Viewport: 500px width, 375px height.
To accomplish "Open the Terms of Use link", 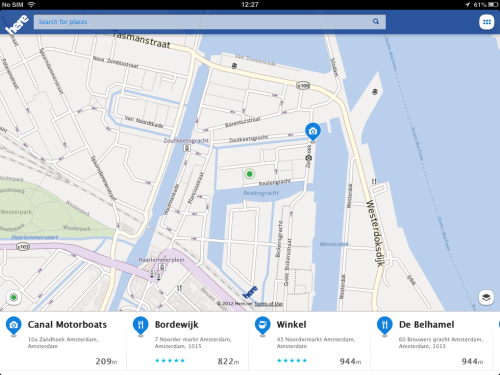I will click(268, 304).
